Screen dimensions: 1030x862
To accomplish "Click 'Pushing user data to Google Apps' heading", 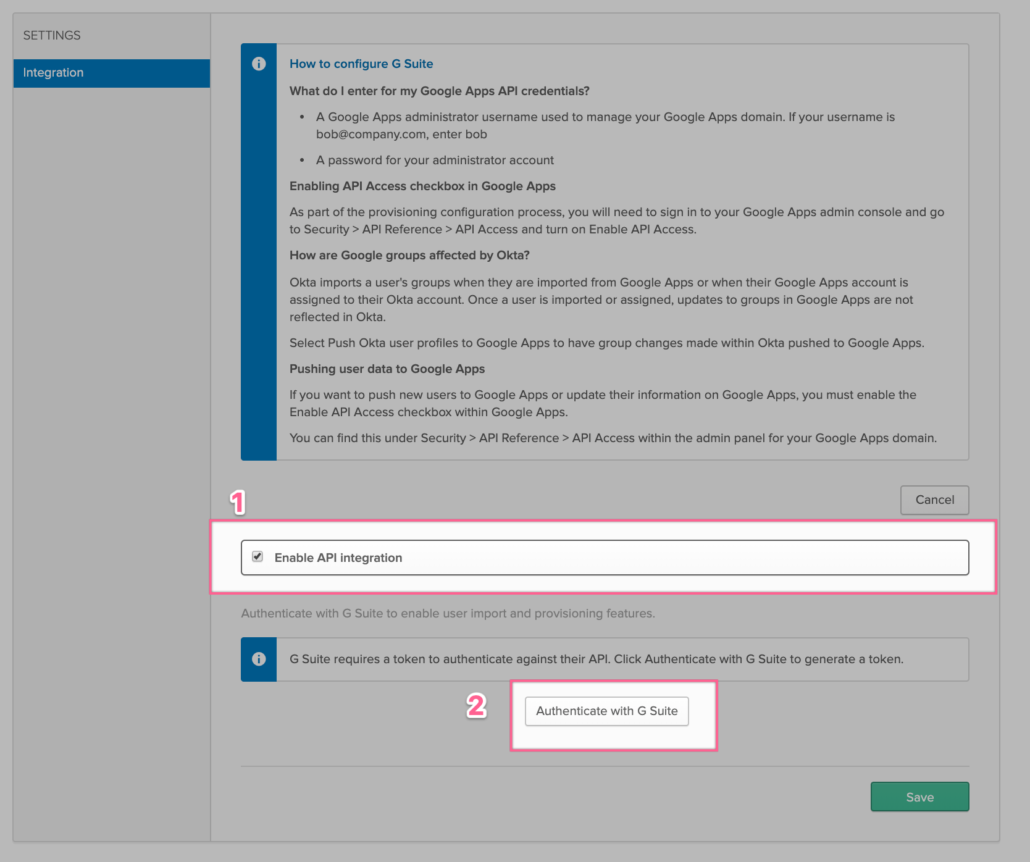I will 387,369.
